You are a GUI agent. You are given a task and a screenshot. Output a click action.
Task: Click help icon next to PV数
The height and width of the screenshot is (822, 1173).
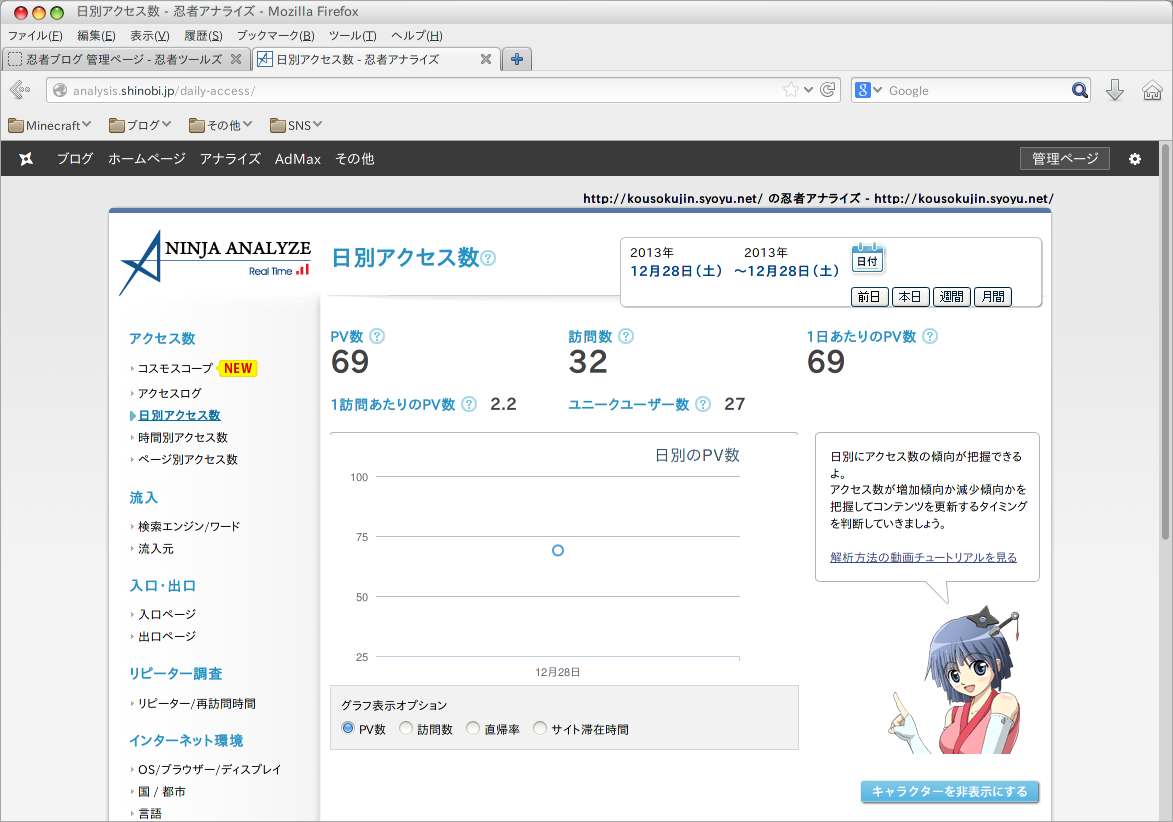click(x=377, y=336)
